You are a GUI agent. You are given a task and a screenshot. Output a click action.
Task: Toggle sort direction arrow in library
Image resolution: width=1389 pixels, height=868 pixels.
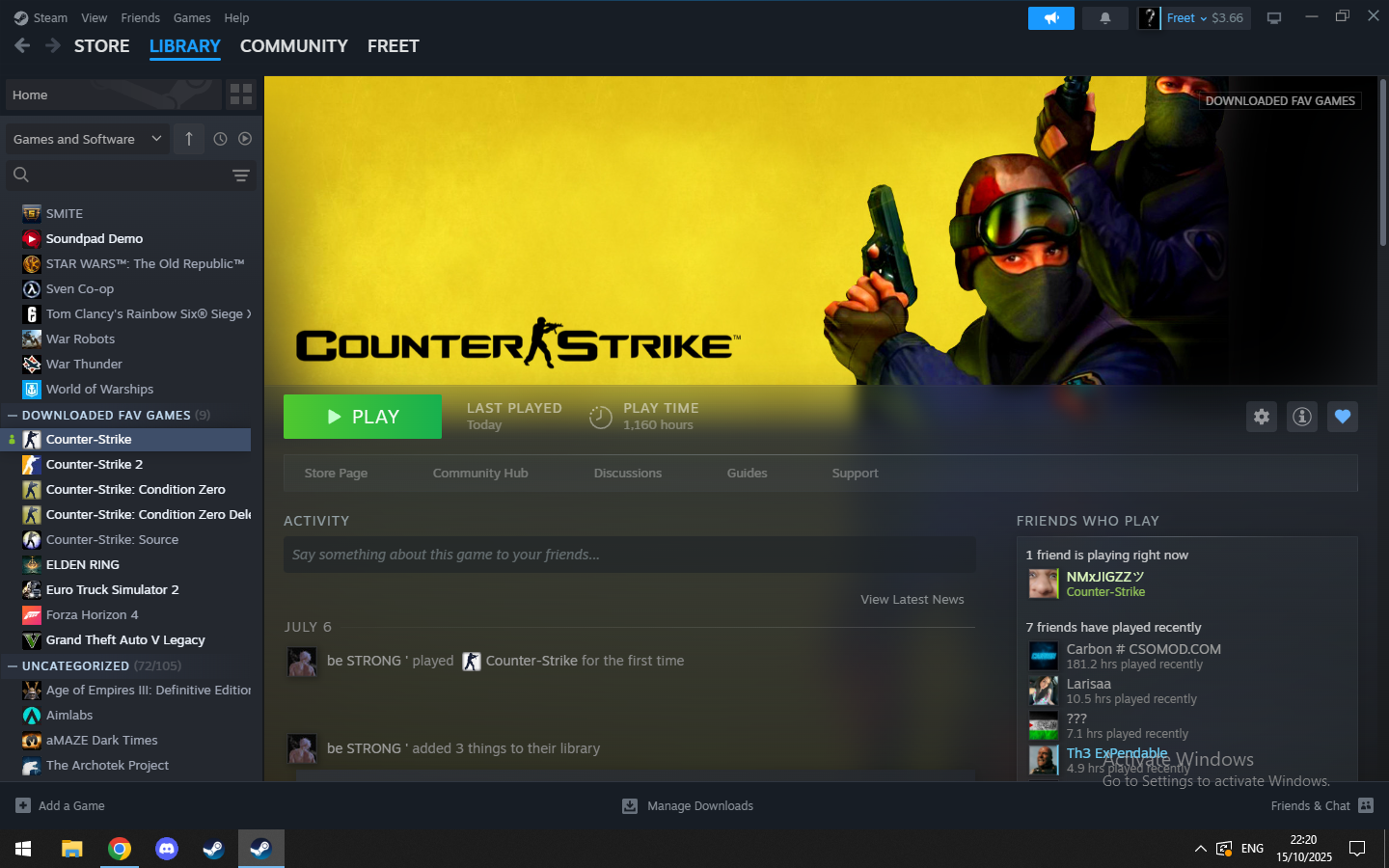click(x=189, y=139)
